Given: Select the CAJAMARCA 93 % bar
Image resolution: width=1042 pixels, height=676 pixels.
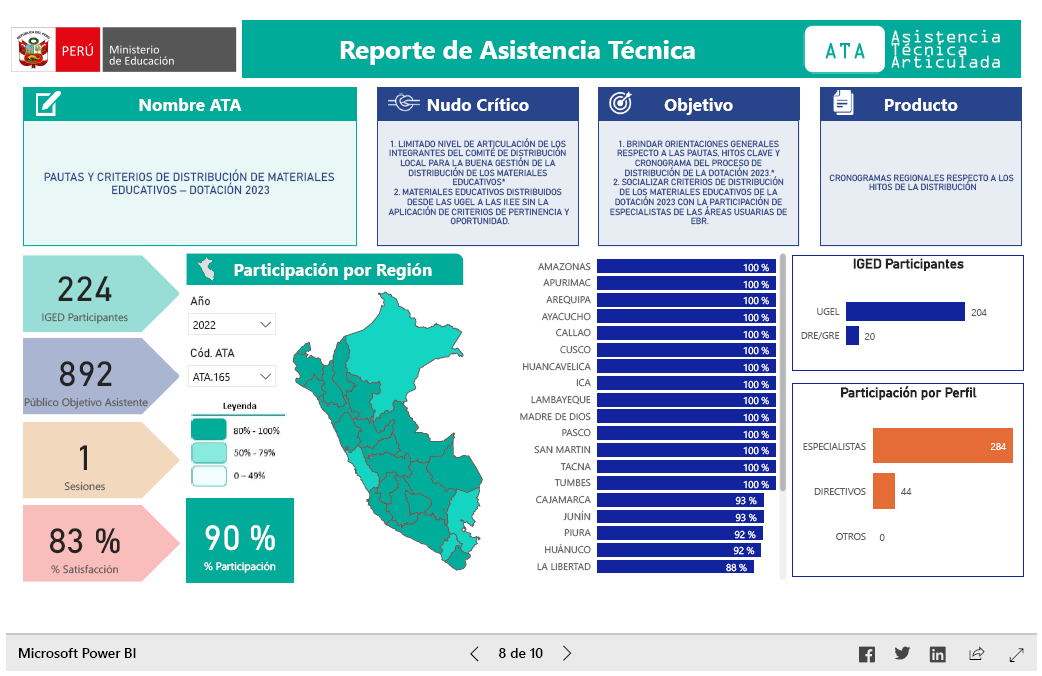Looking at the screenshot, I should pos(680,500).
